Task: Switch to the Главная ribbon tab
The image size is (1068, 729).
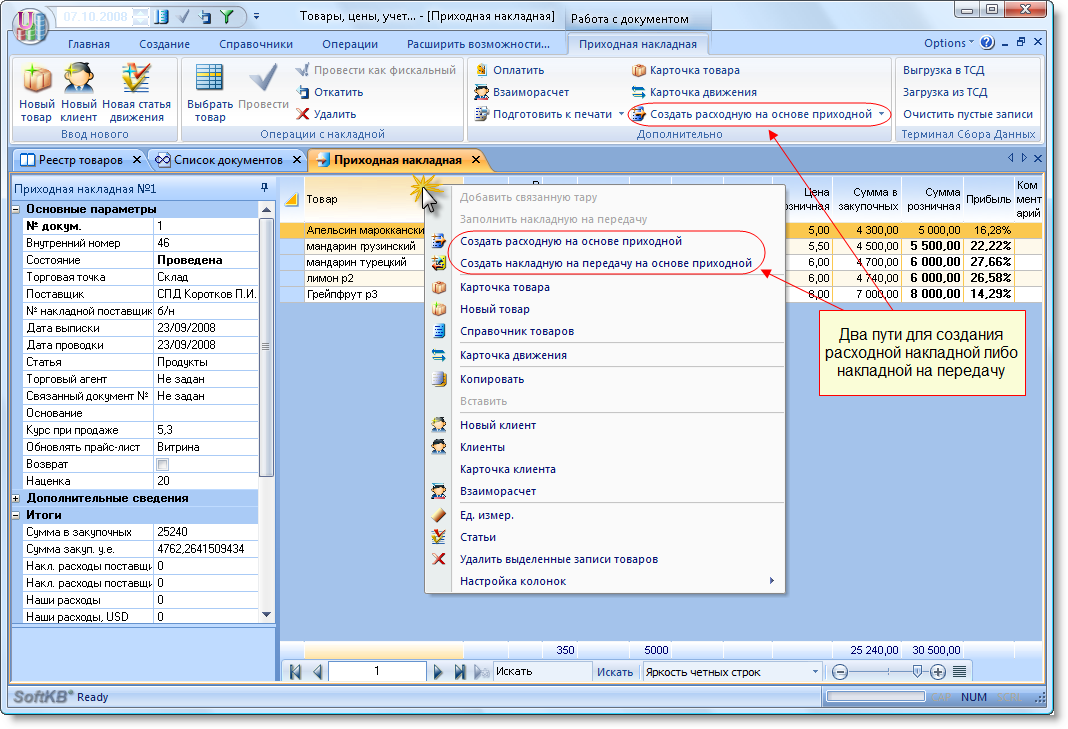Action: pyautogui.click(x=89, y=44)
